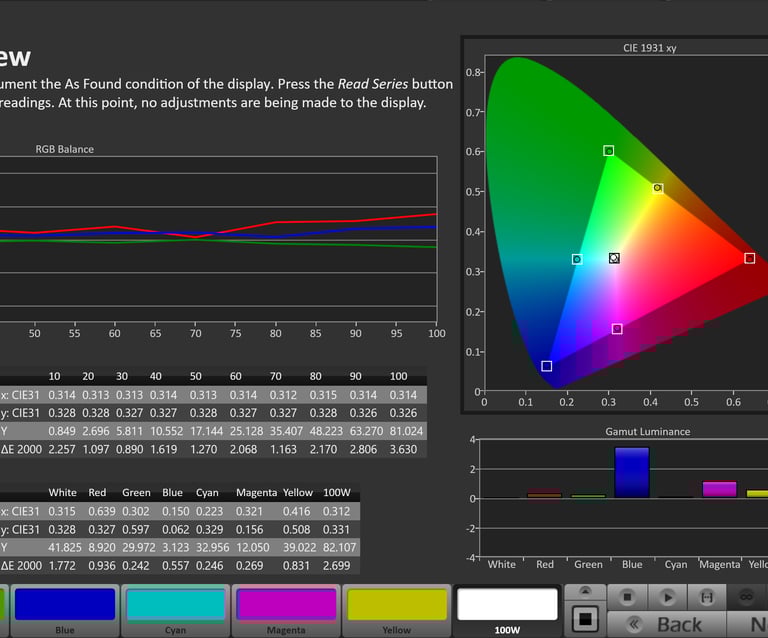
Task: Click 100W ΔE 2000 value 2.699
Action: tap(336, 566)
